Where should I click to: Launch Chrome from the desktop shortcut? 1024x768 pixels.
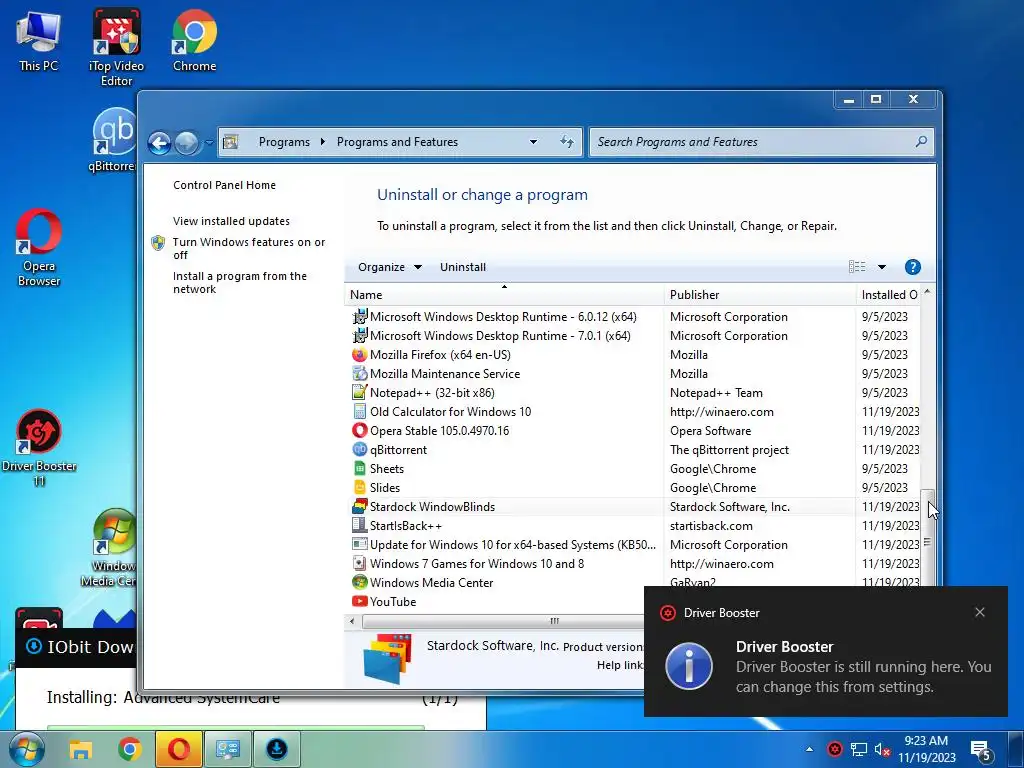click(x=194, y=40)
